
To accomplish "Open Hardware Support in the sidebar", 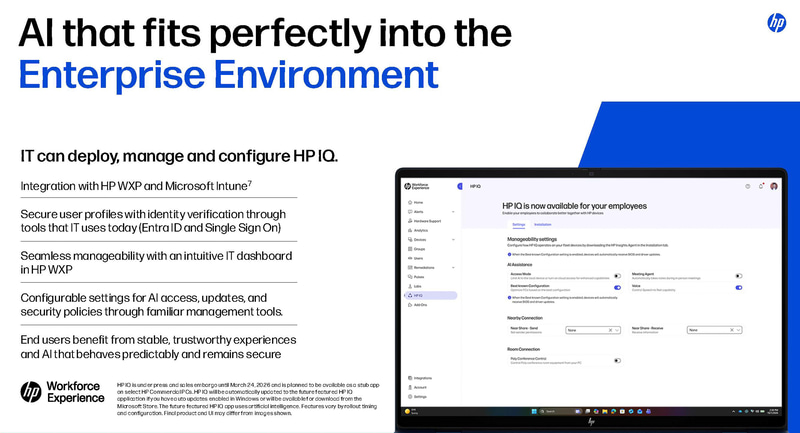I will 424,221.
